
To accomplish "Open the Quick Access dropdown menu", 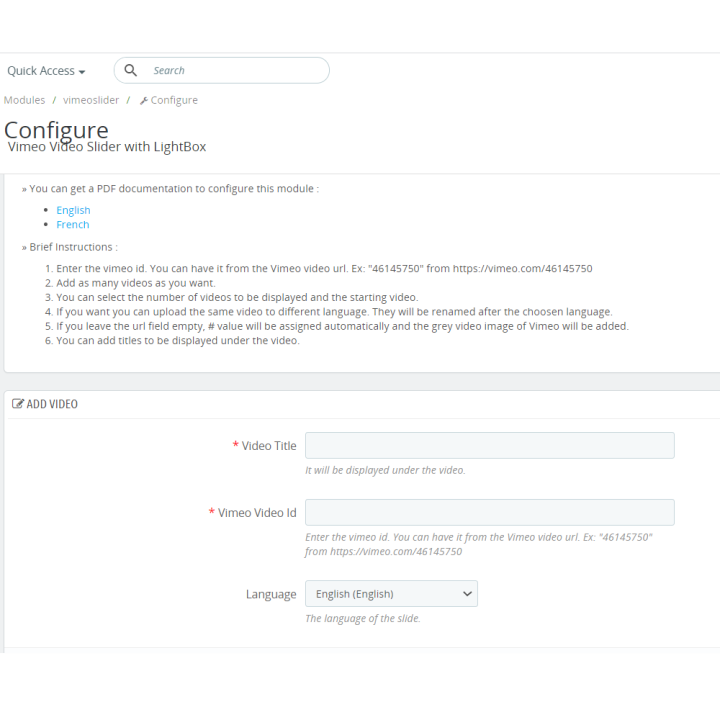I will 46,71.
